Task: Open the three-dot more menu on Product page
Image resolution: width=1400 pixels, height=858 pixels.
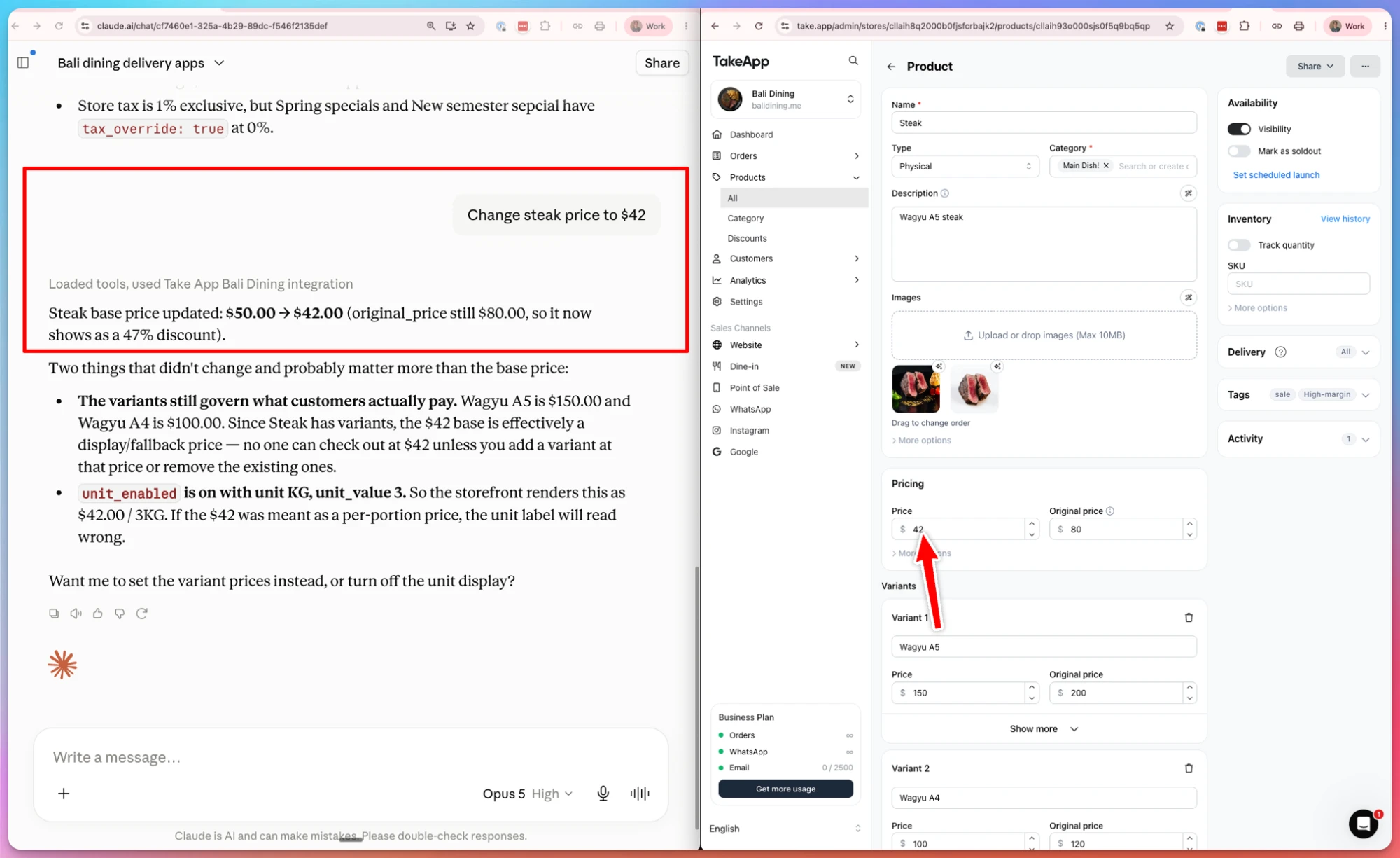Action: pyautogui.click(x=1365, y=67)
